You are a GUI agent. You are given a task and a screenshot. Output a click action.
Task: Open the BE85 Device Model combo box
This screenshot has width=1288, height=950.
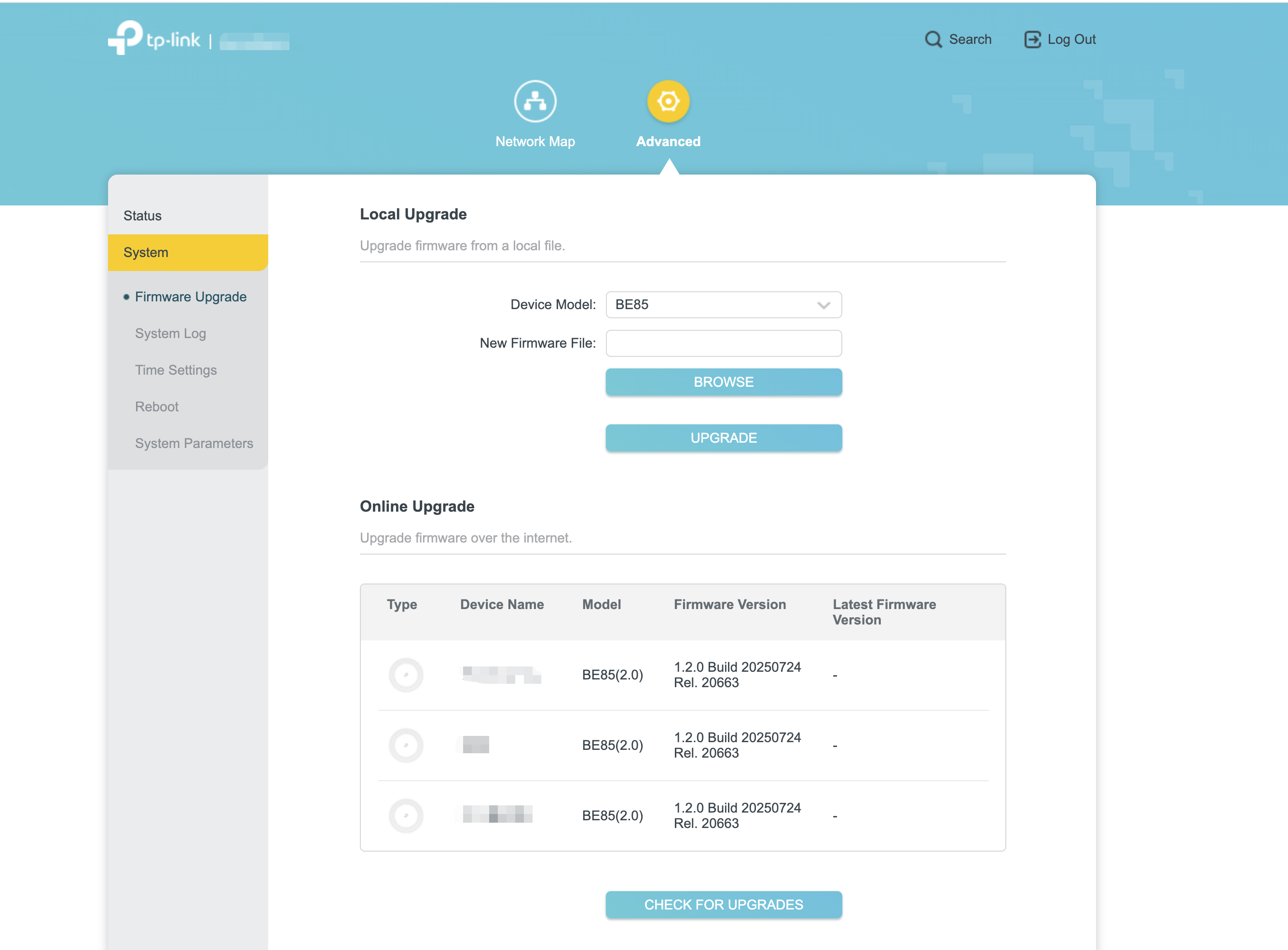[x=713, y=305]
